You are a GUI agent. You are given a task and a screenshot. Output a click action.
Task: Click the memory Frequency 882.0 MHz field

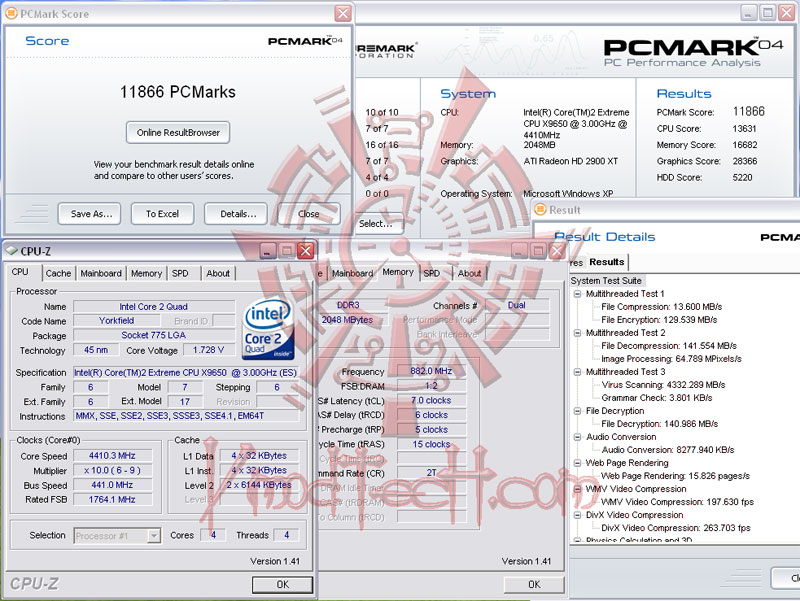pos(431,371)
